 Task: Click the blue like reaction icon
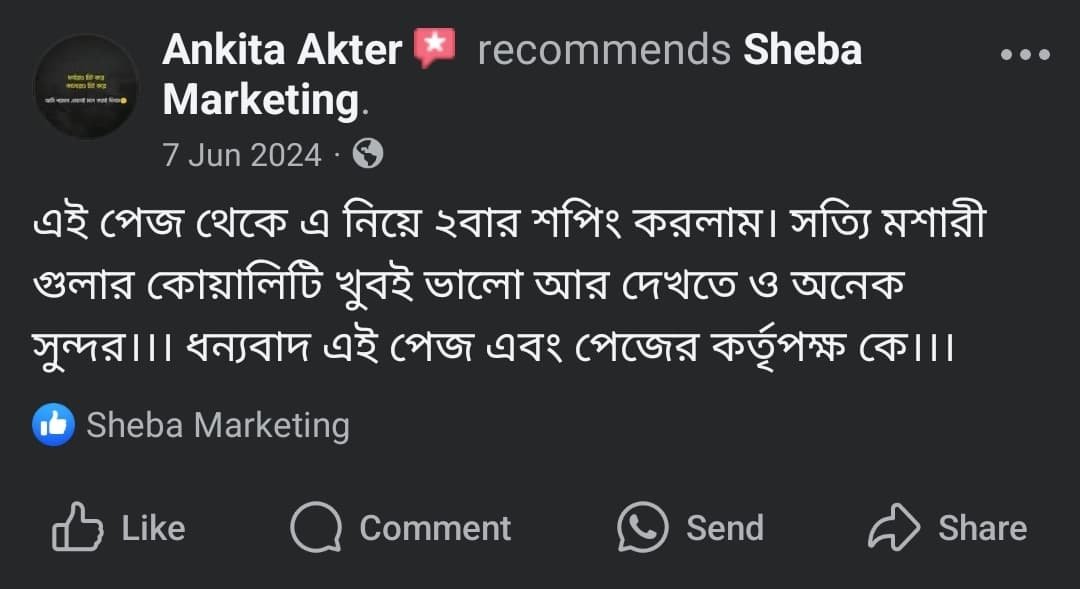53,425
